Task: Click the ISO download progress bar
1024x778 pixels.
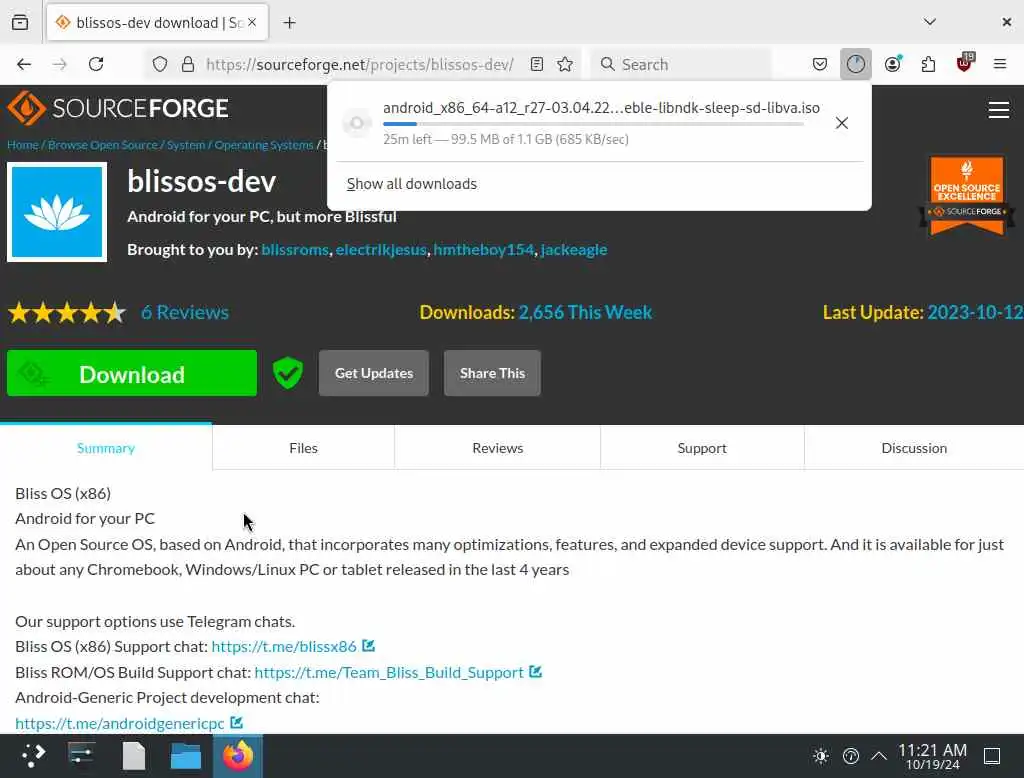Action: (x=593, y=124)
